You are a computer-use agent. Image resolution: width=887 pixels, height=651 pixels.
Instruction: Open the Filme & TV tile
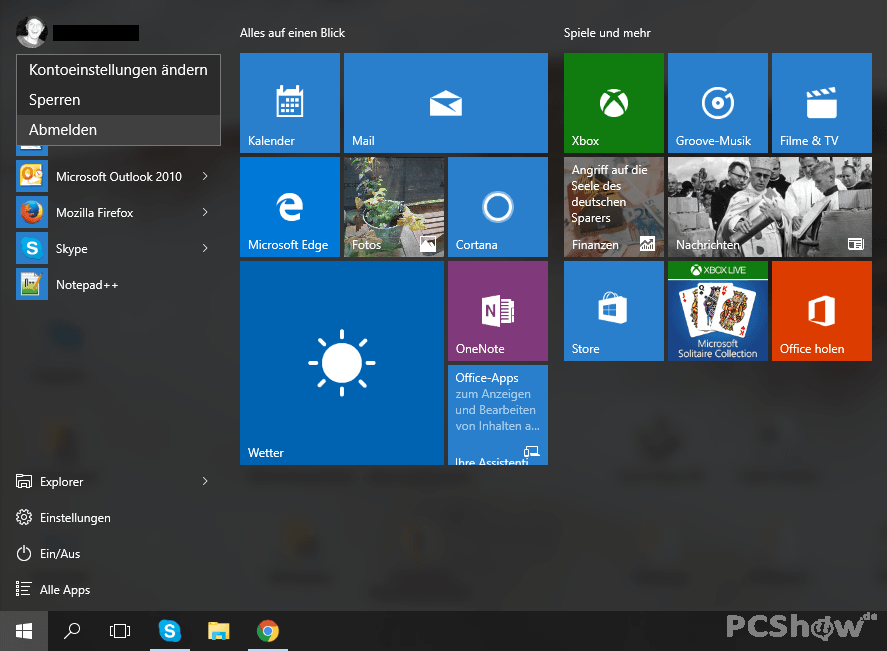pos(822,103)
